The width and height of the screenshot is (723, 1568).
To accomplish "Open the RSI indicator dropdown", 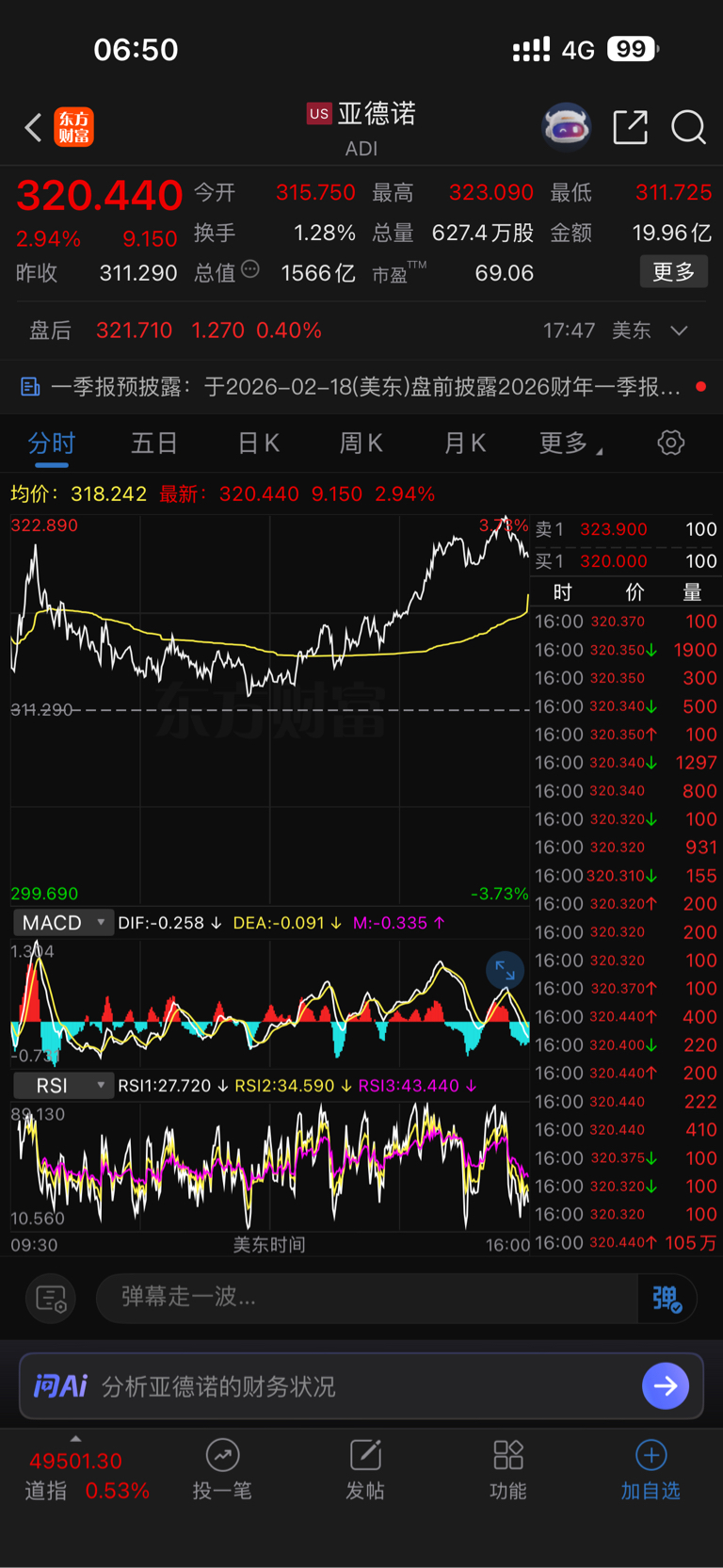I will [64, 1086].
